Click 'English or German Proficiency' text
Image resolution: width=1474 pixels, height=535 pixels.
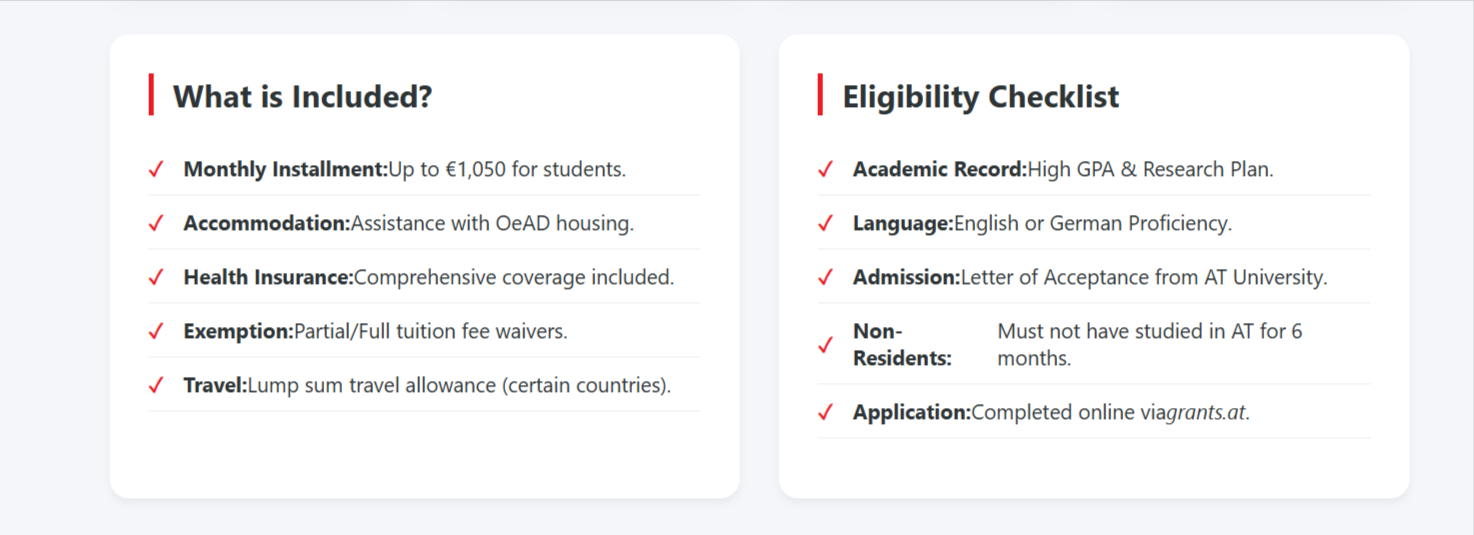pos(1092,223)
